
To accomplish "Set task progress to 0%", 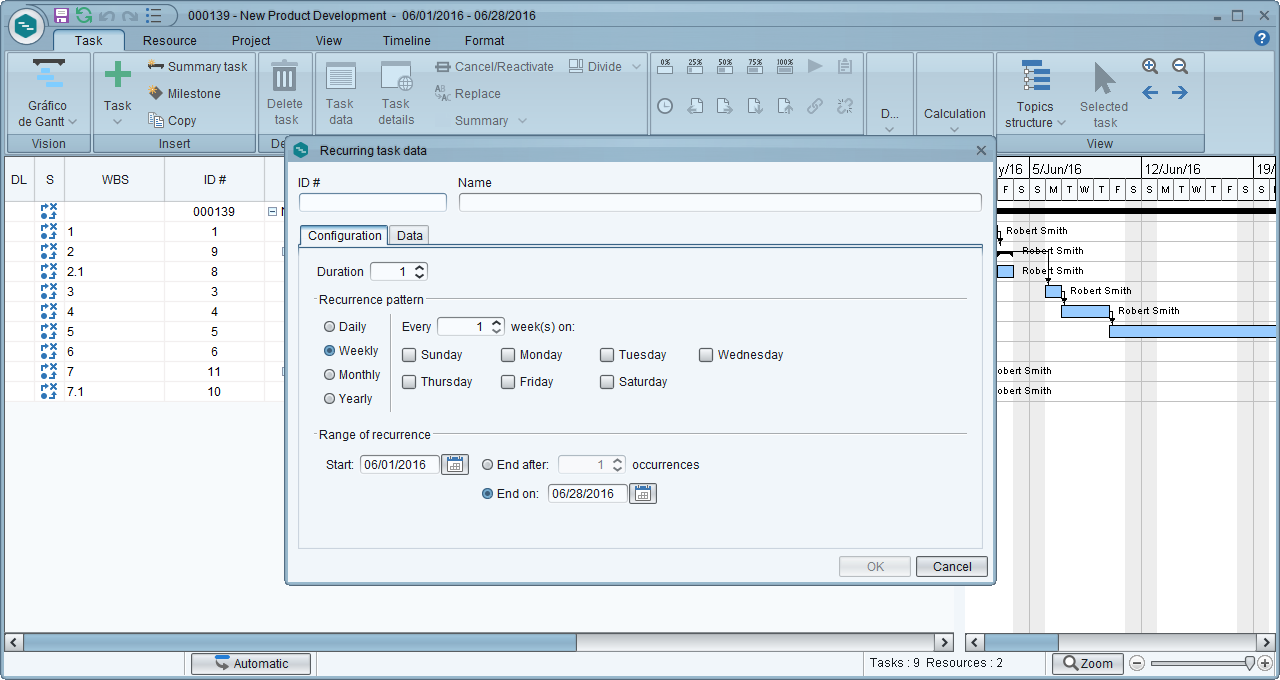I will (x=665, y=66).
